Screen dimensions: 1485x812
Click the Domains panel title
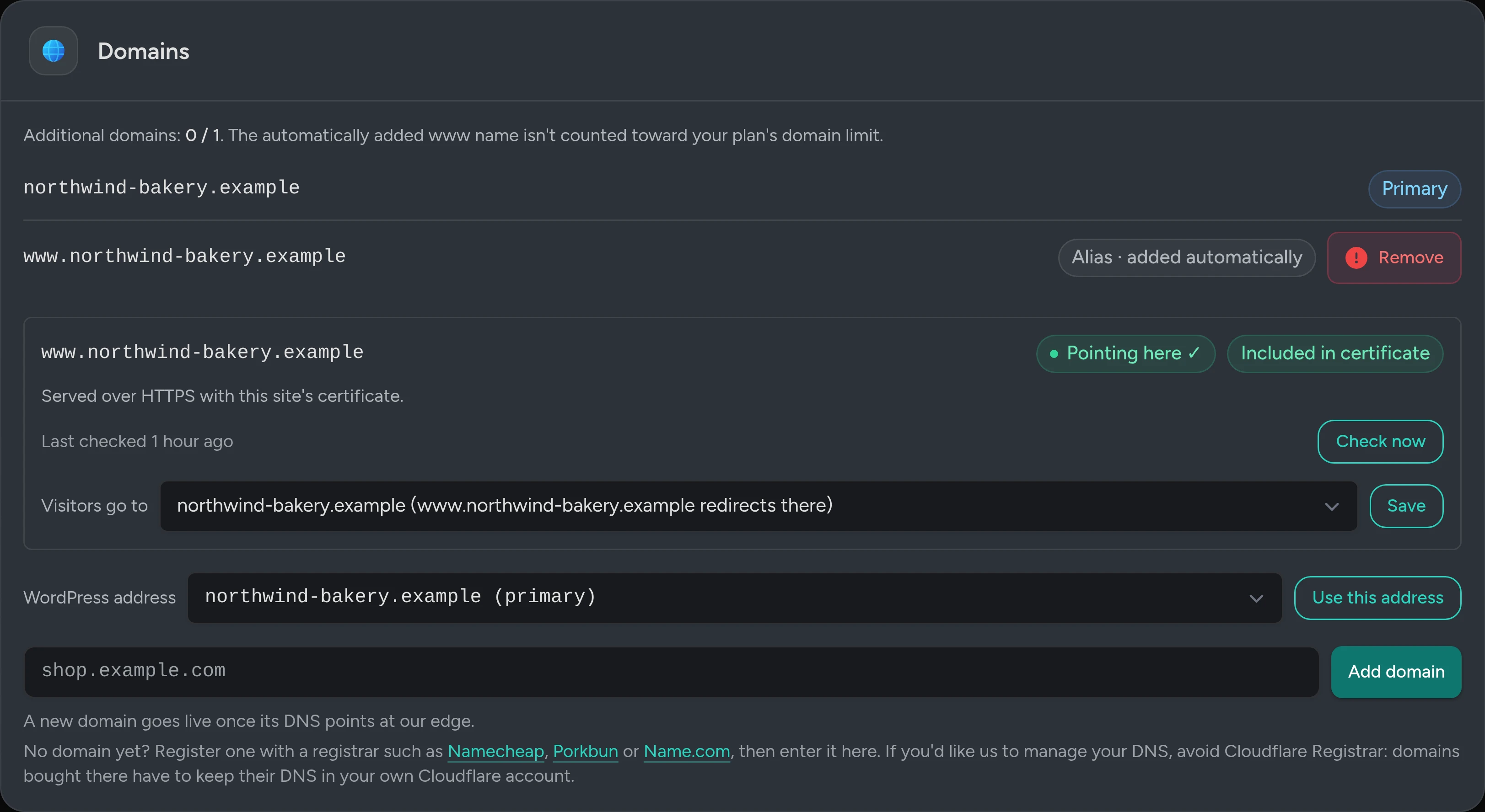coord(144,51)
